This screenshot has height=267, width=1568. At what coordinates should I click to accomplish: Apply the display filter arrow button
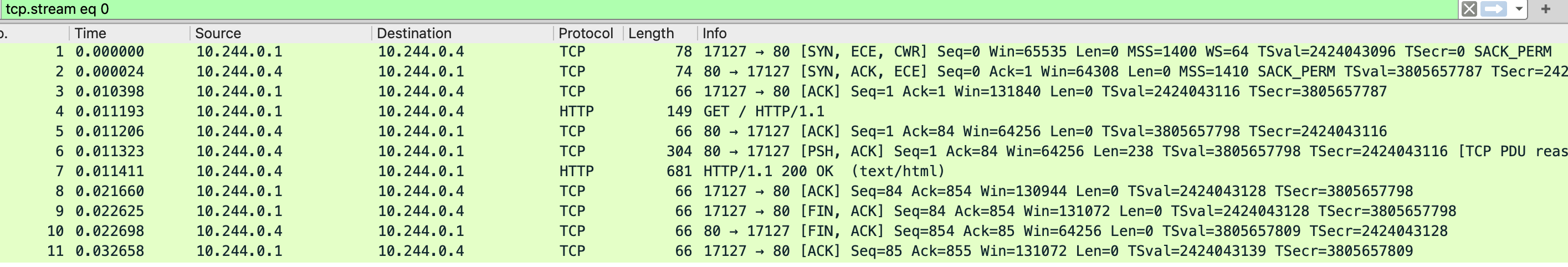point(1493,9)
